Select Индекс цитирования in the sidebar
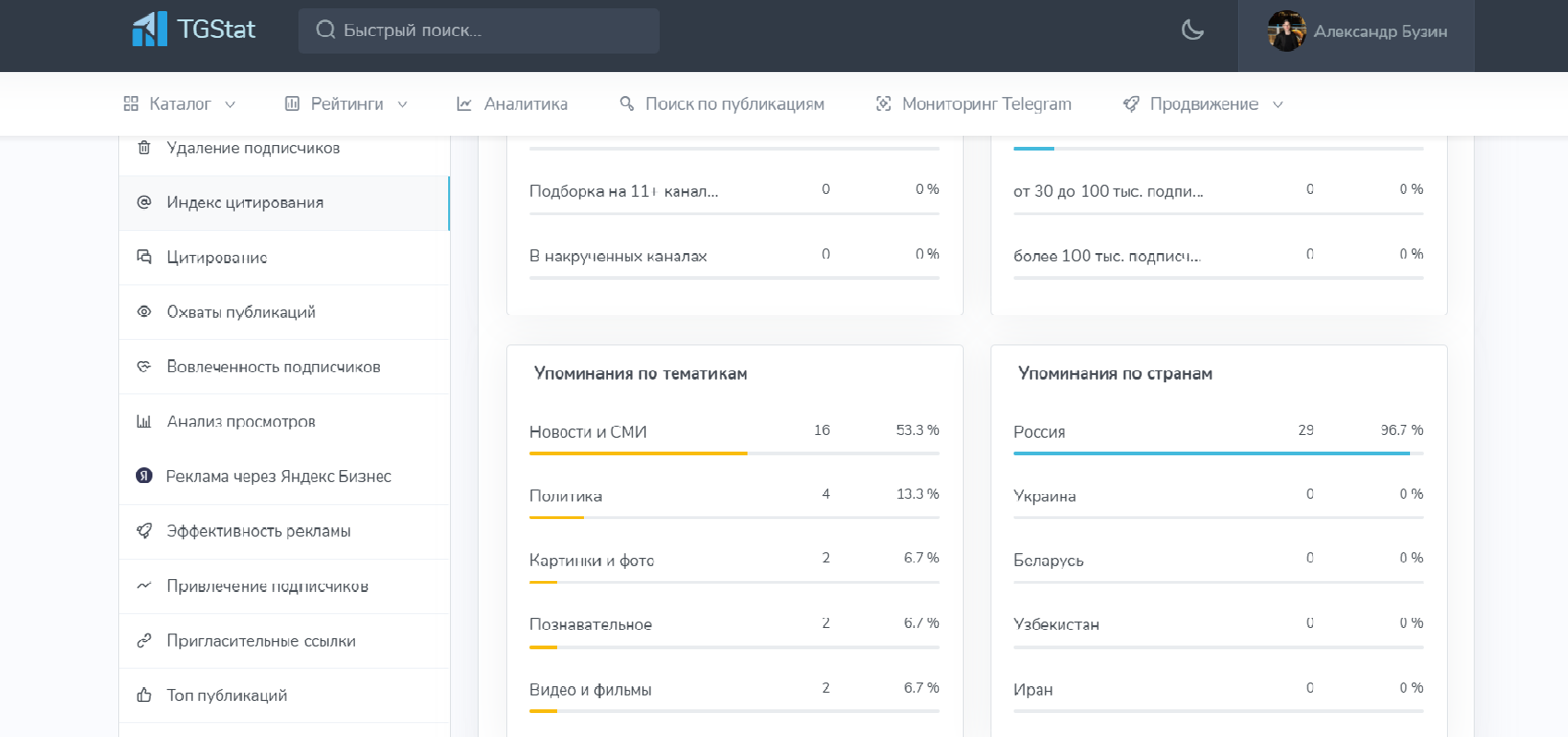The height and width of the screenshot is (737, 1568). 245,203
